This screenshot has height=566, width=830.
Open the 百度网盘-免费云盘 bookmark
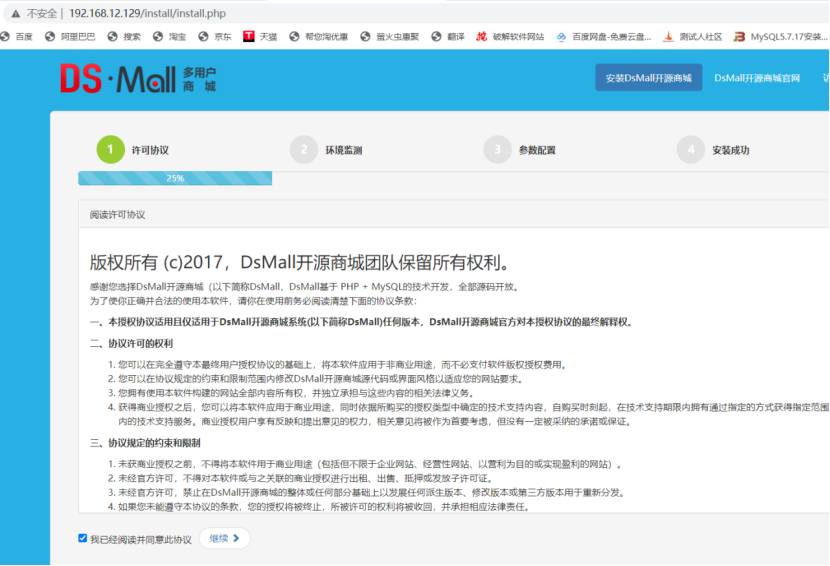click(x=603, y=37)
